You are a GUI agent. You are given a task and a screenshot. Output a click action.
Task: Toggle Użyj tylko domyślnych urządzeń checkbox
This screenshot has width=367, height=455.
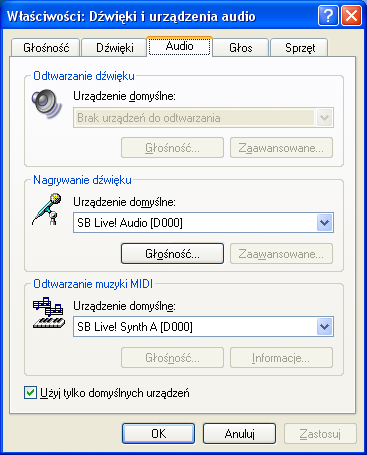pos(30,393)
